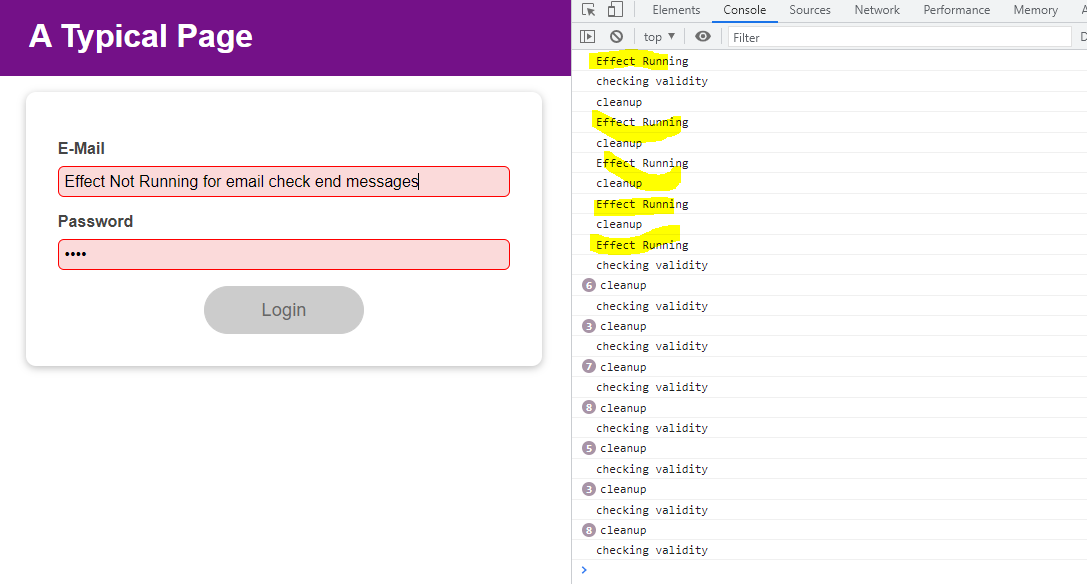Clear the console with the ban icon
The width and height of the screenshot is (1087, 584).
pyautogui.click(x=616, y=37)
